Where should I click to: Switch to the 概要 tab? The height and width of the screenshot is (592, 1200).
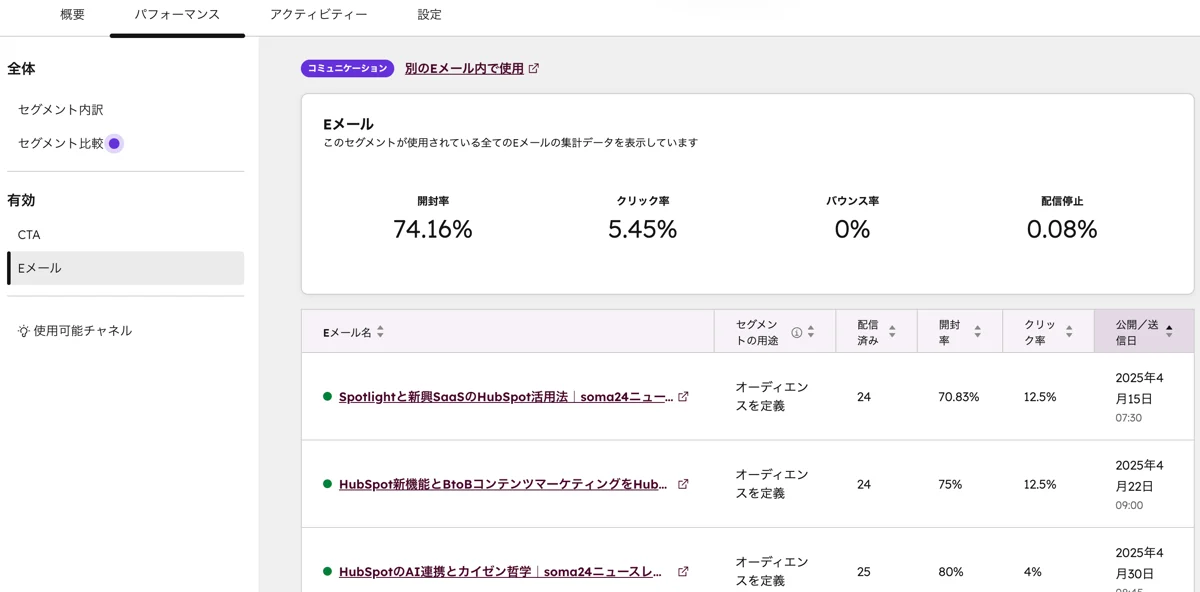(x=72, y=15)
